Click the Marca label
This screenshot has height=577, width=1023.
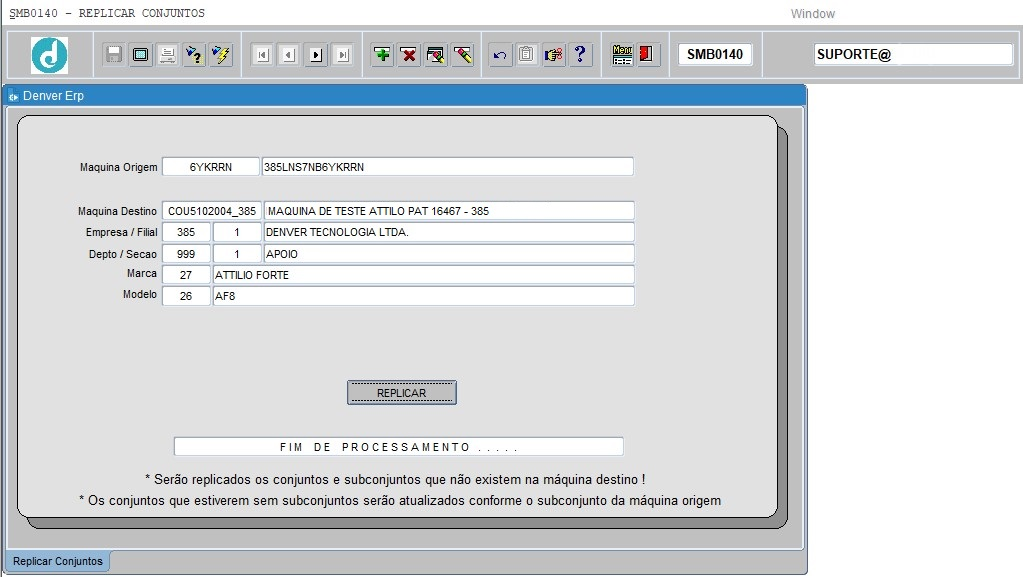142,273
